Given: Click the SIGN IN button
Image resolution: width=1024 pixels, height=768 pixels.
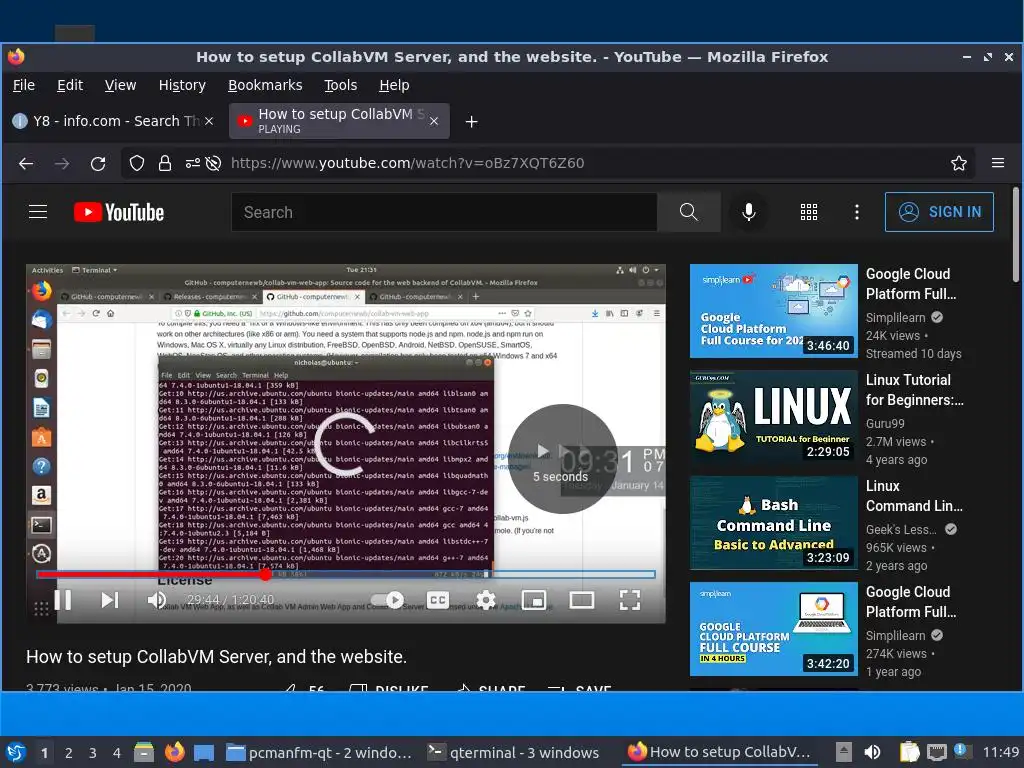Looking at the screenshot, I should coord(939,212).
